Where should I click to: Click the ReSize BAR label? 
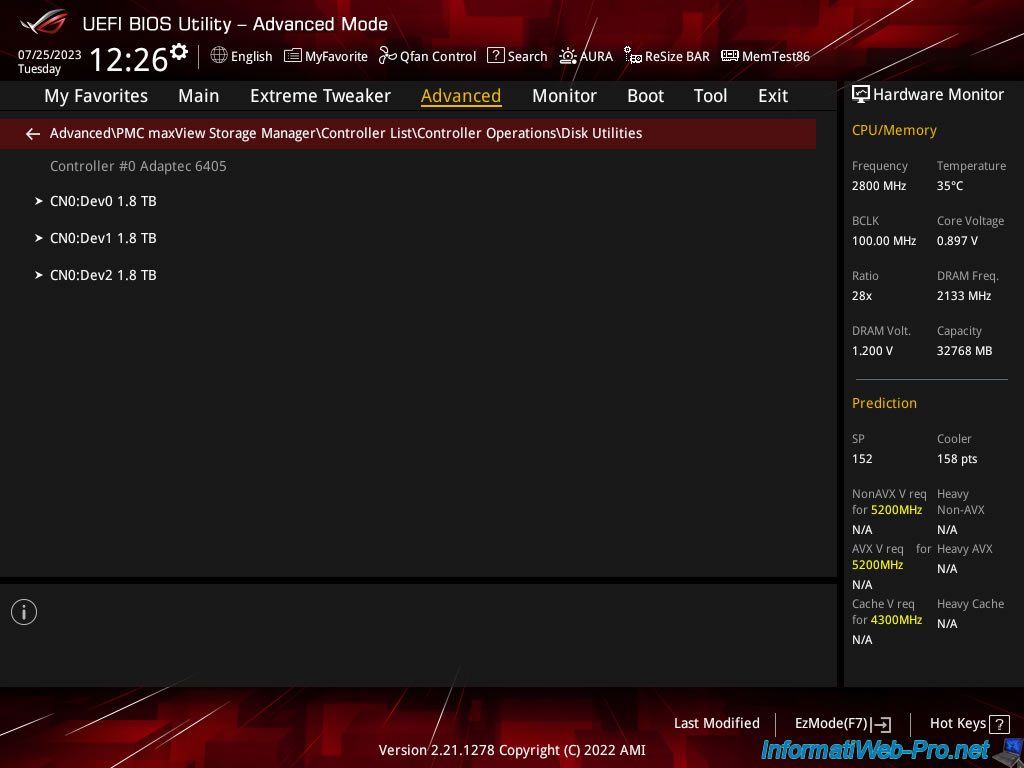coord(677,57)
